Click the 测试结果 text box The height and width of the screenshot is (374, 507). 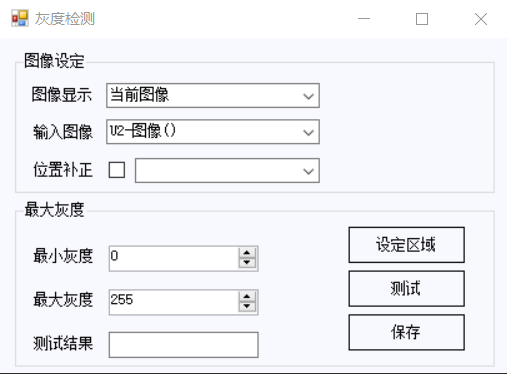184,345
